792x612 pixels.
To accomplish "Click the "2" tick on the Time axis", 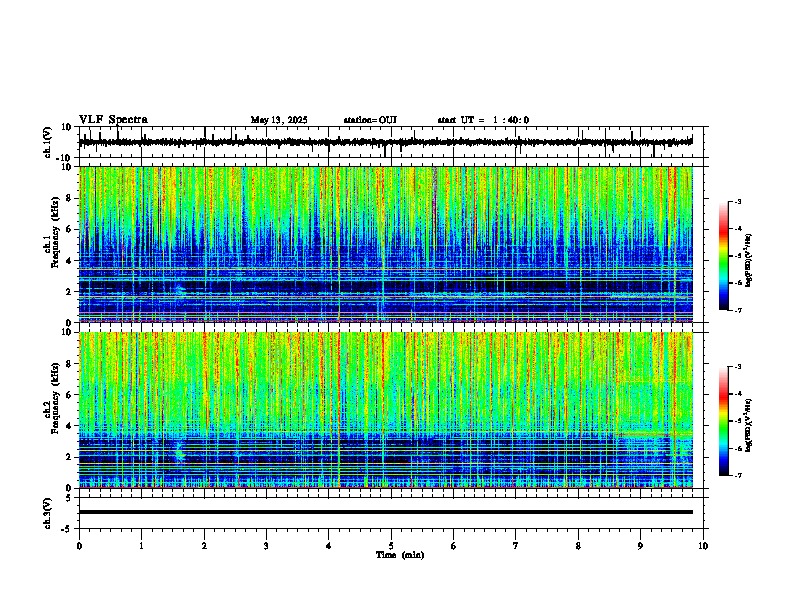I will 204,546.
